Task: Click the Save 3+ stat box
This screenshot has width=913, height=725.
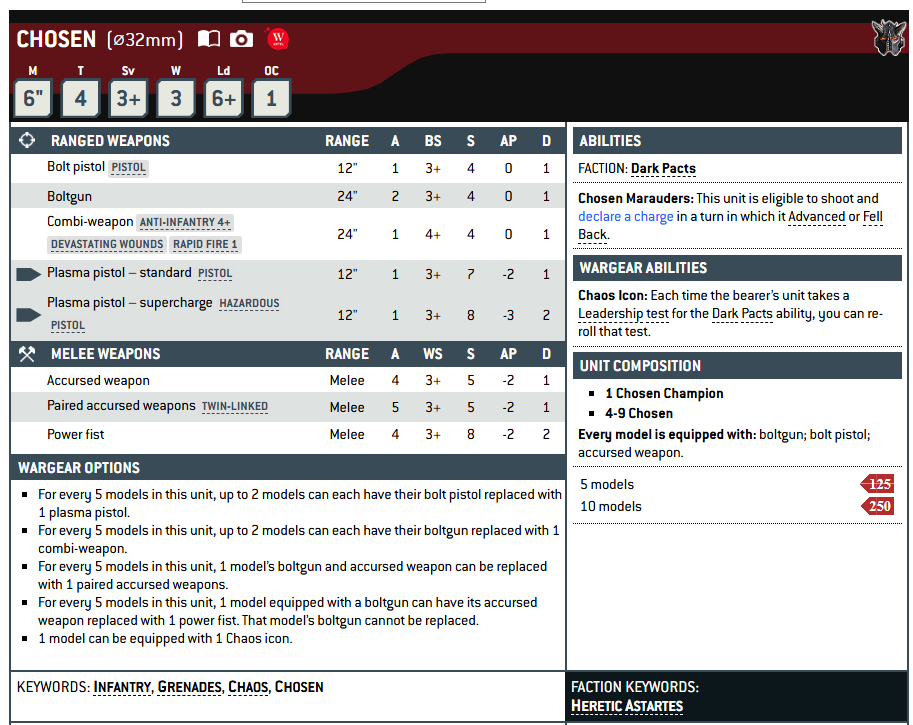Action: 128,98
